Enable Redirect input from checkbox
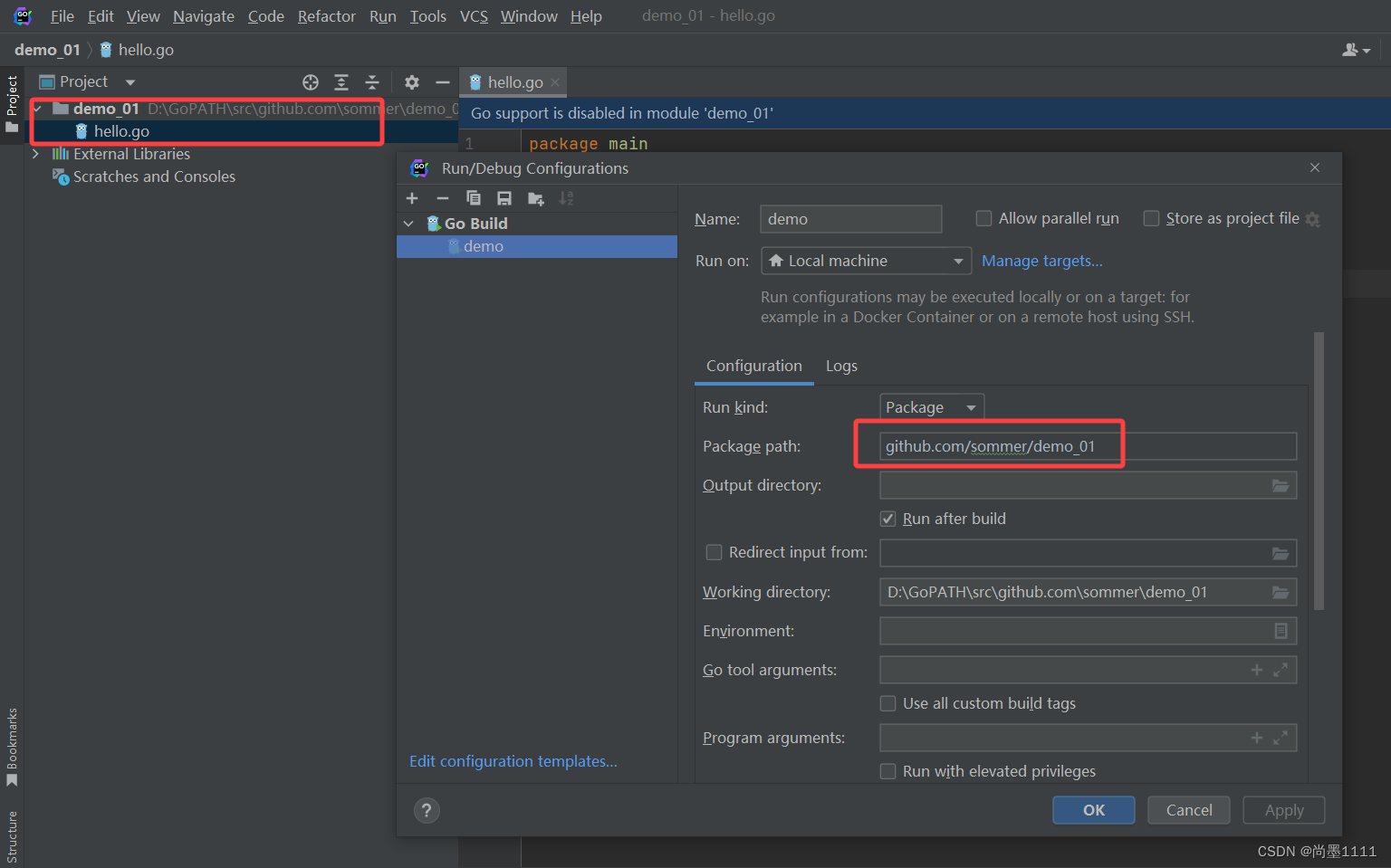1391x868 pixels. point(714,552)
